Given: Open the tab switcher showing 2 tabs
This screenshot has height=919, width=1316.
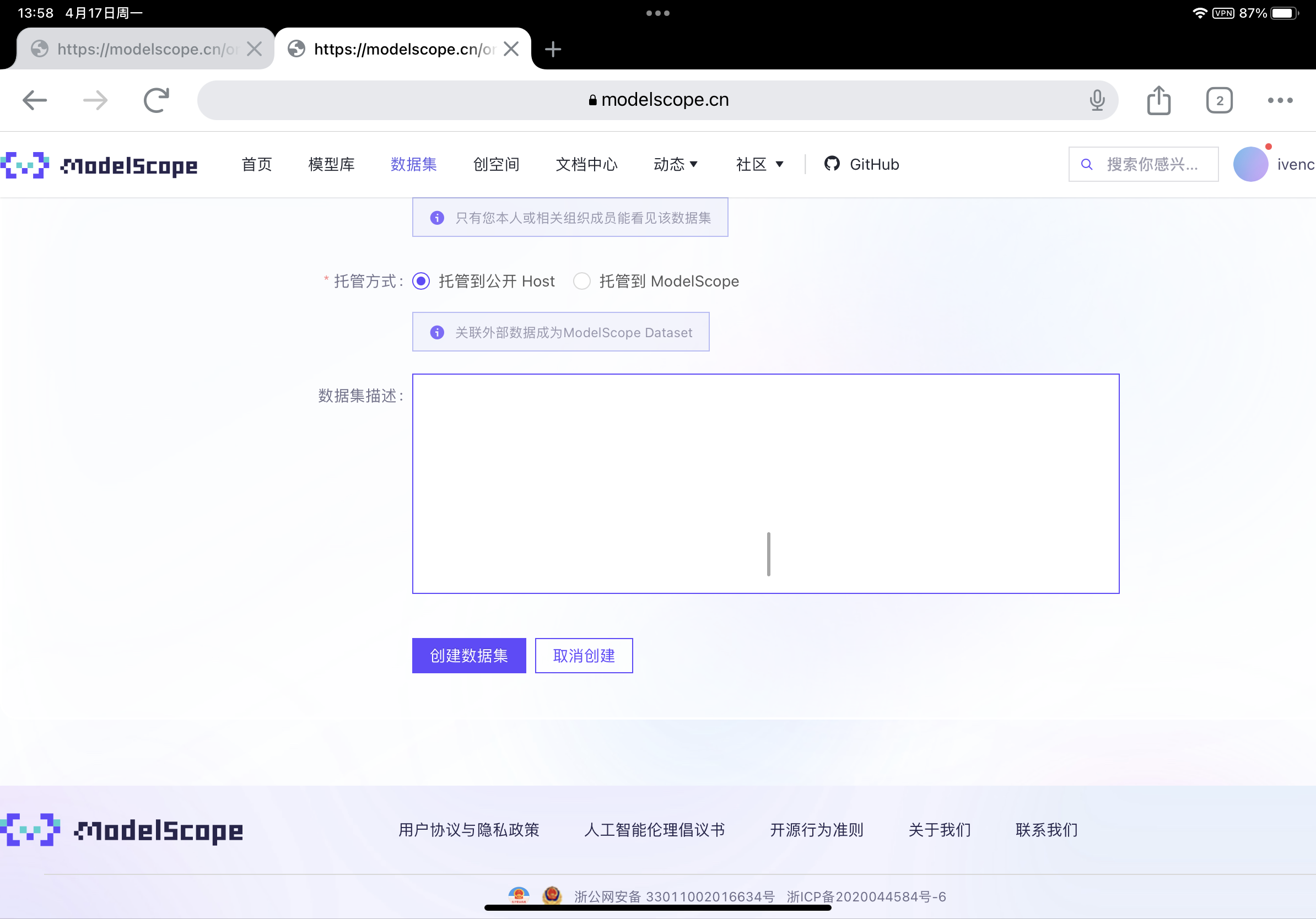Looking at the screenshot, I should pyautogui.click(x=1219, y=100).
